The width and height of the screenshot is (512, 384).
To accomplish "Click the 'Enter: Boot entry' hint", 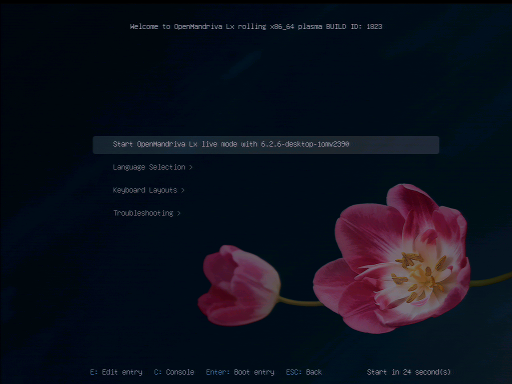I will pyautogui.click(x=240, y=372).
